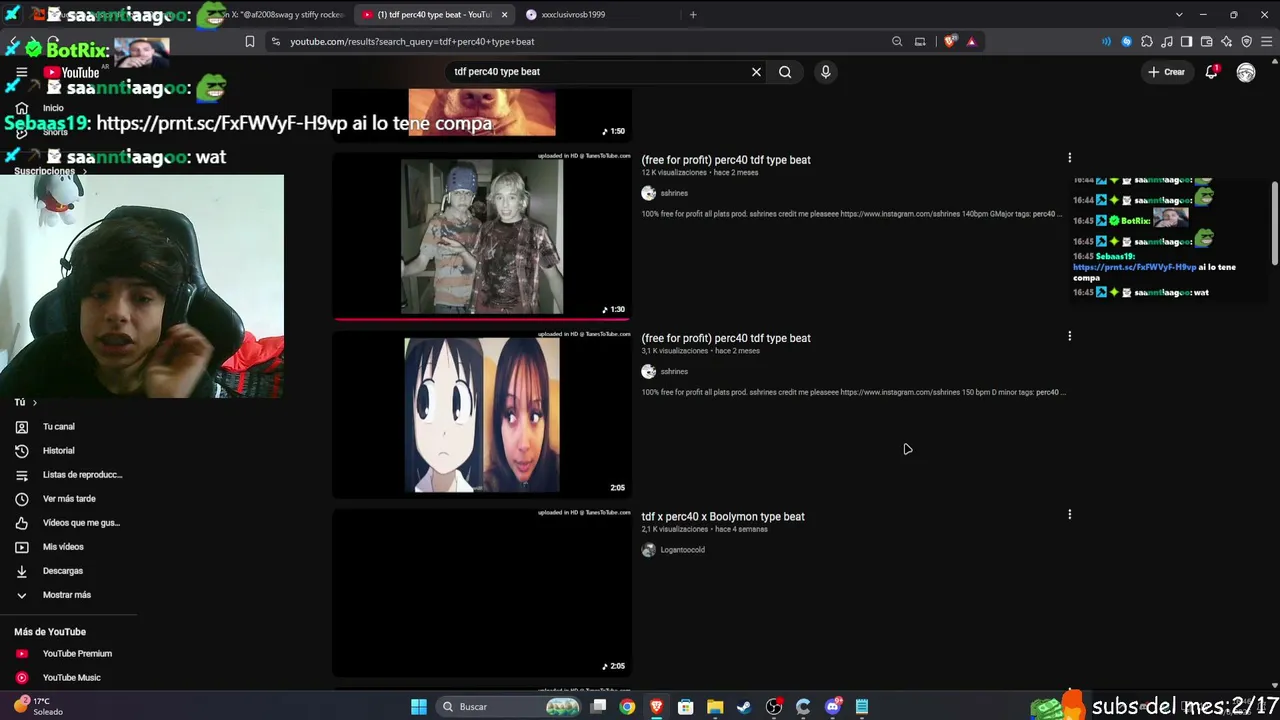The height and width of the screenshot is (720, 1280).
Task: Open Ver más tarde in sidebar
Action: click(68, 499)
